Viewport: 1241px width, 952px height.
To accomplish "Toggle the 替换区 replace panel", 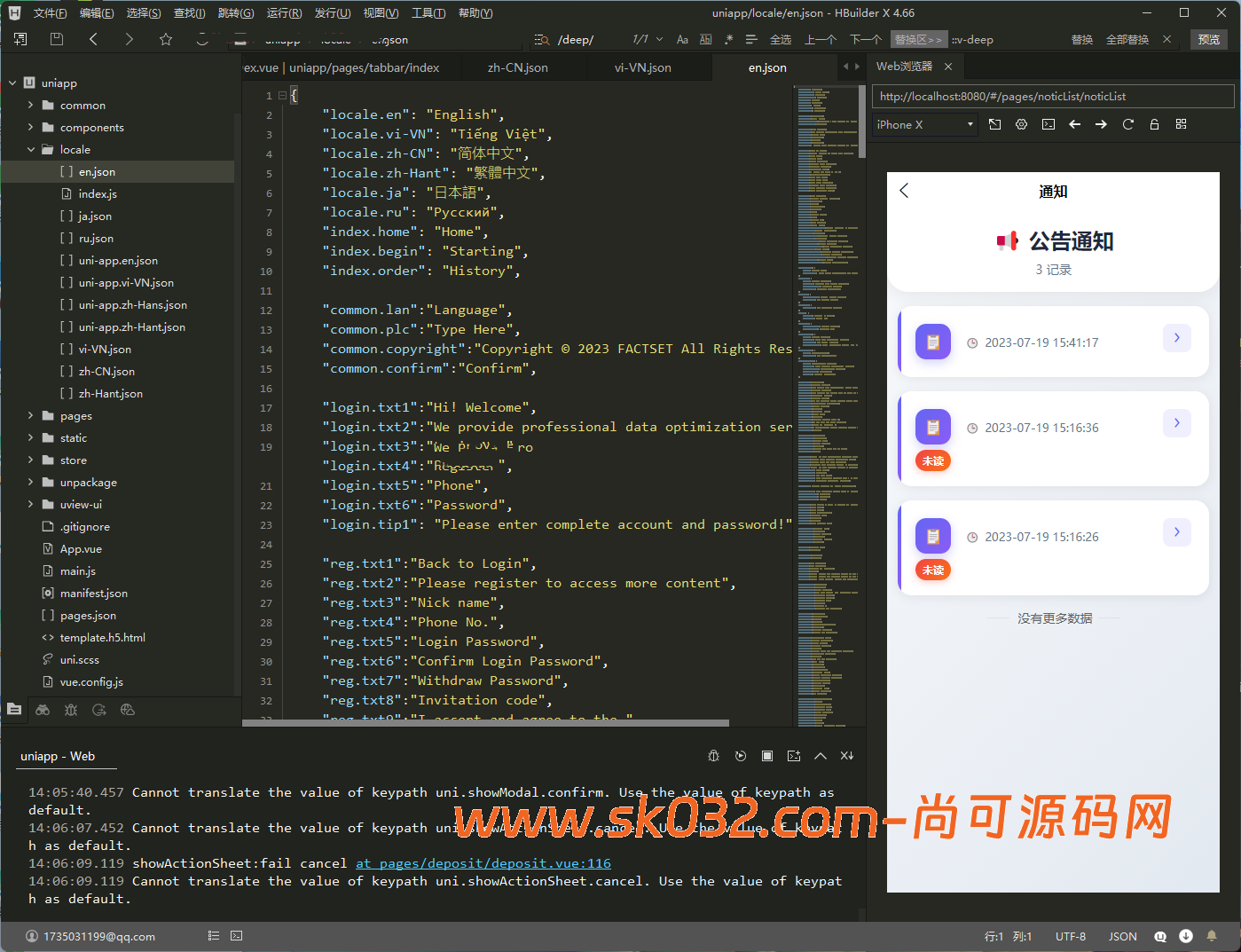I will click(917, 39).
